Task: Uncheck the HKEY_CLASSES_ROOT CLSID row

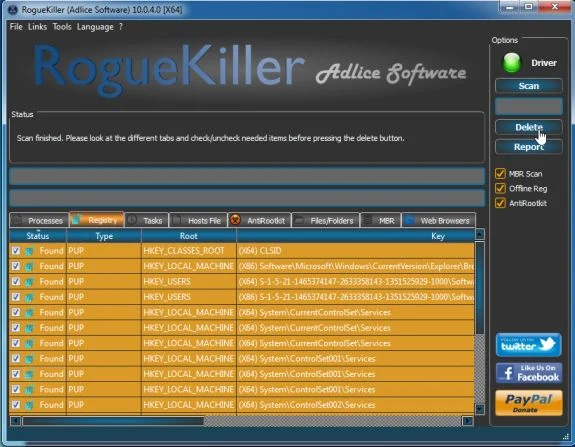Action: (x=16, y=251)
